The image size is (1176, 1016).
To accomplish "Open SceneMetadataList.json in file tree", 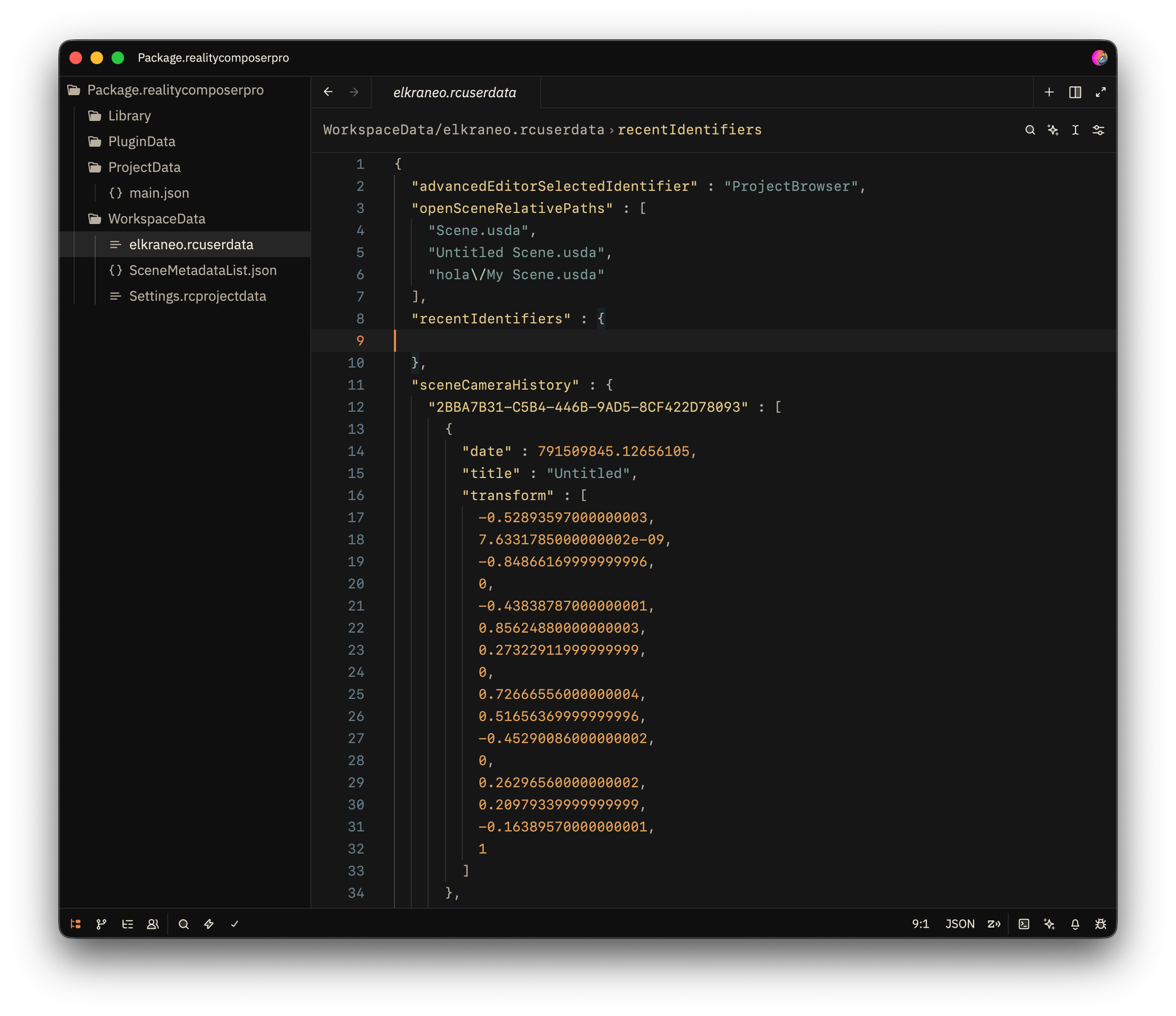I will click(x=202, y=270).
